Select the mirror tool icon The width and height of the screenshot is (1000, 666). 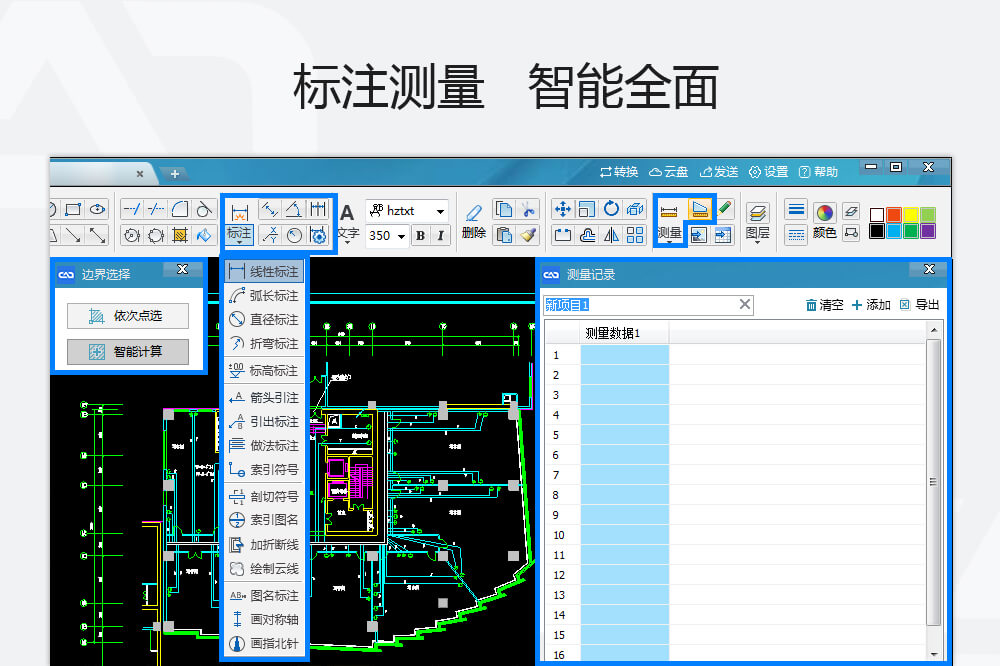pyautogui.click(x=611, y=235)
